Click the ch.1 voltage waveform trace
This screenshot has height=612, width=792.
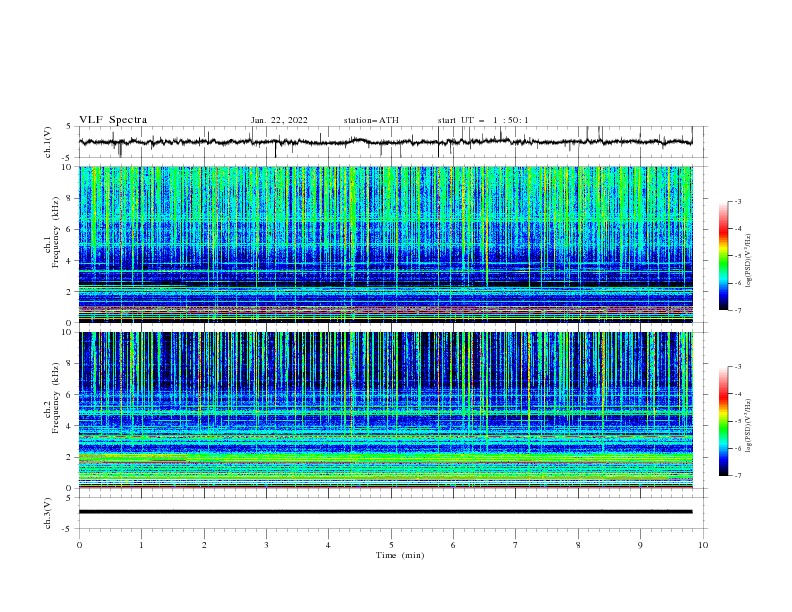click(x=385, y=142)
